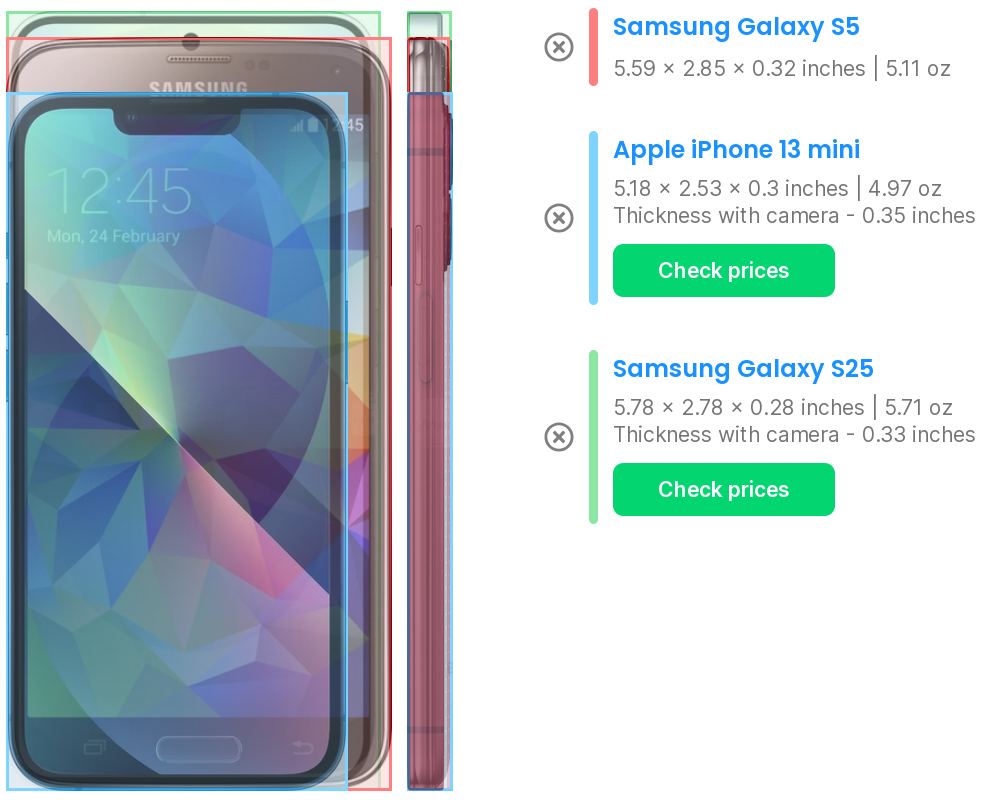The width and height of the screenshot is (990, 800).
Task: Click S25 thickness with camera 0.33 inches line
Action: tap(794, 434)
